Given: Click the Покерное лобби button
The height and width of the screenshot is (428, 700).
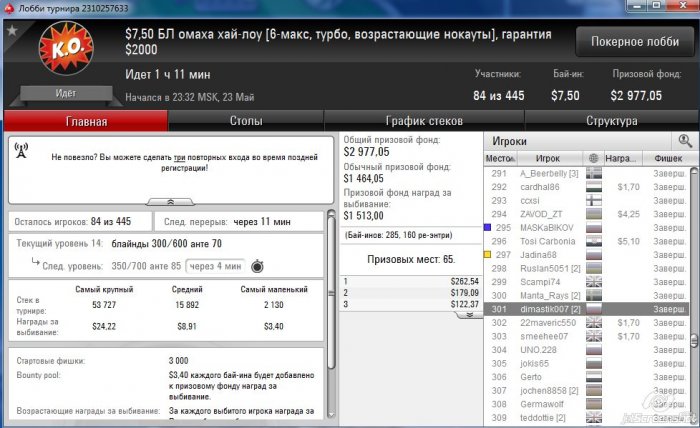Looking at the screenshot, I should tap(635, 42).
